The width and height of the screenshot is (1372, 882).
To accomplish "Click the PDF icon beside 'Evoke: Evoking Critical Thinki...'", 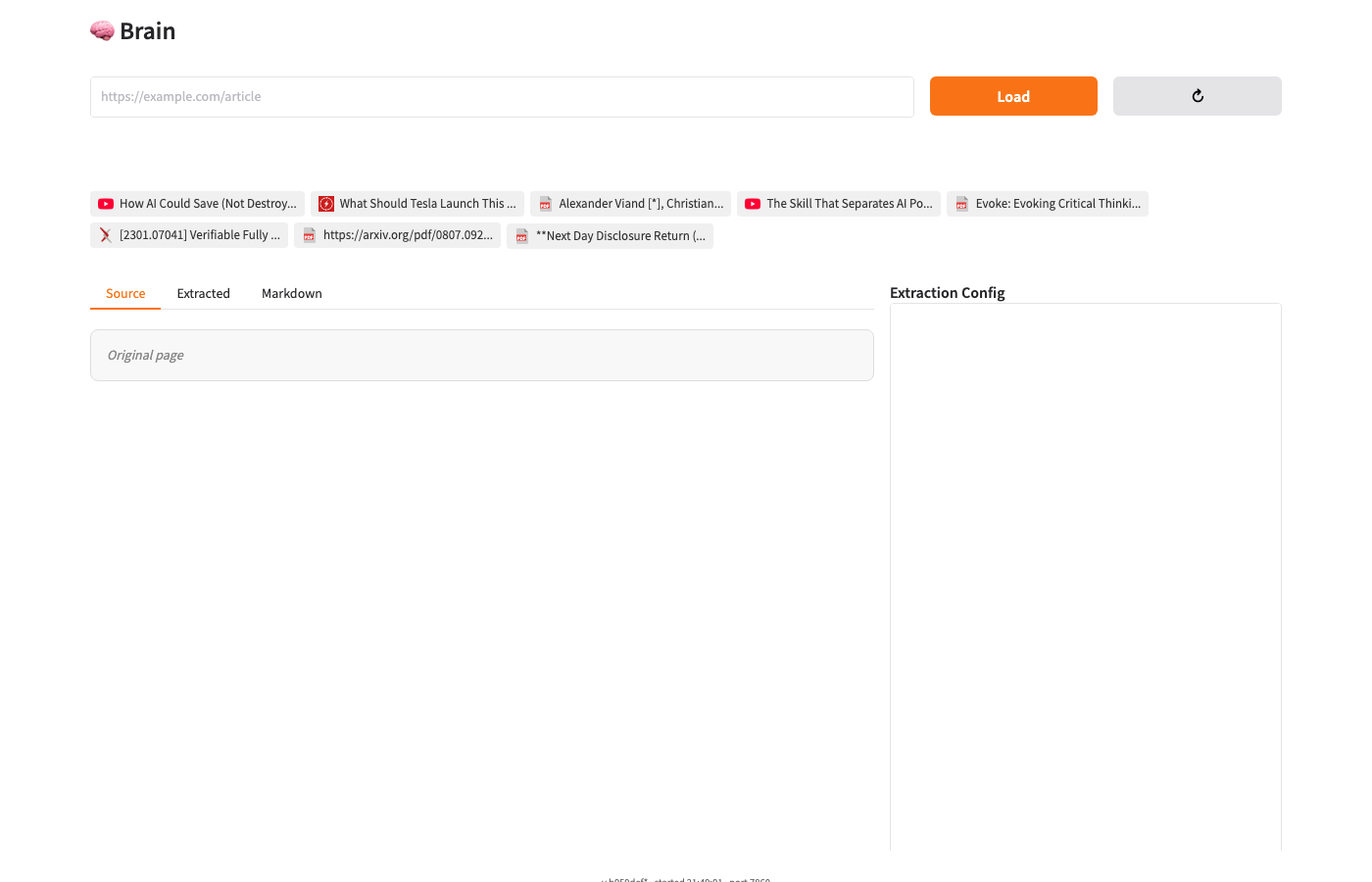I will [962, 204].
